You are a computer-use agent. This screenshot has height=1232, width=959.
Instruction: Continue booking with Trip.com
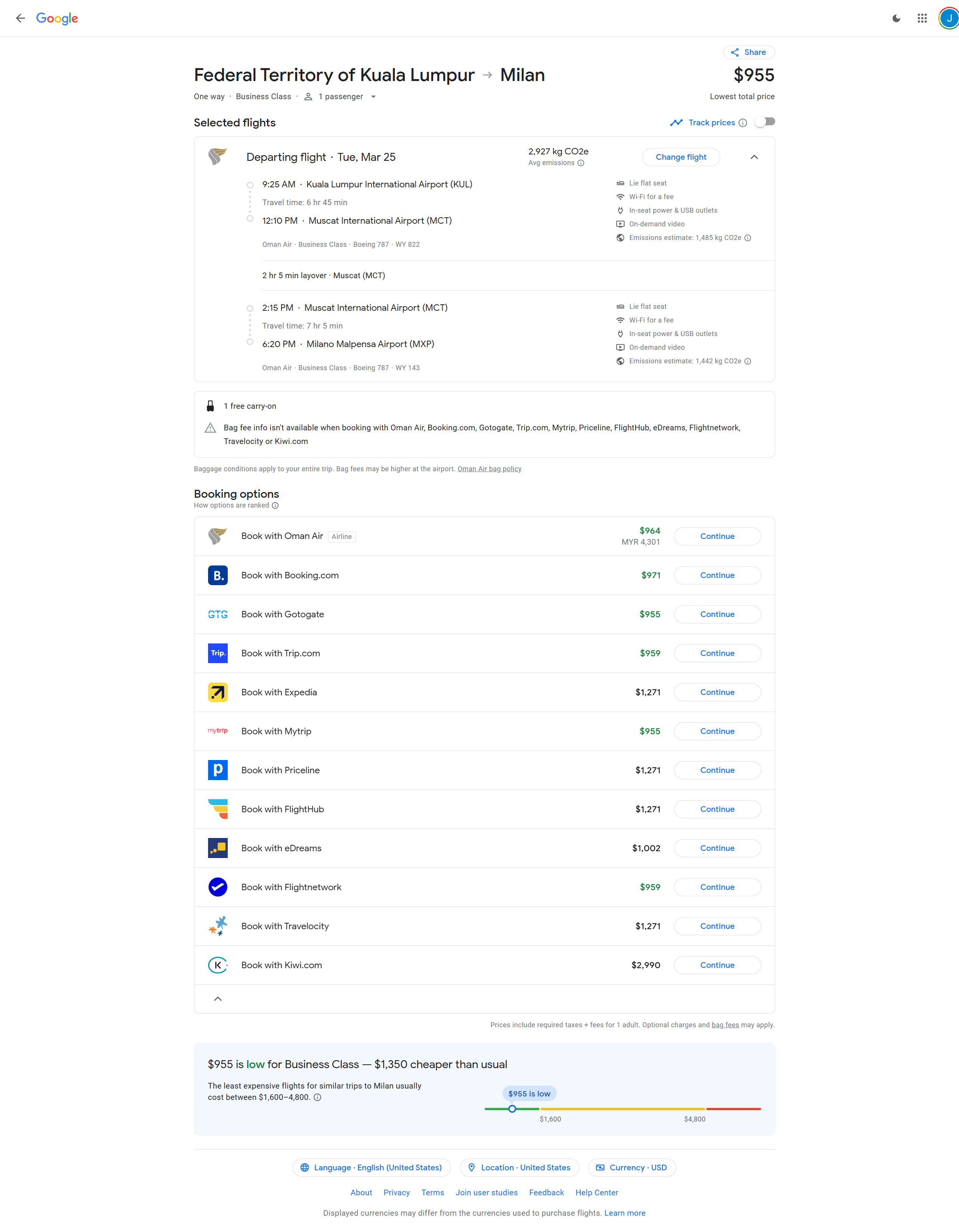pos(717,653)
